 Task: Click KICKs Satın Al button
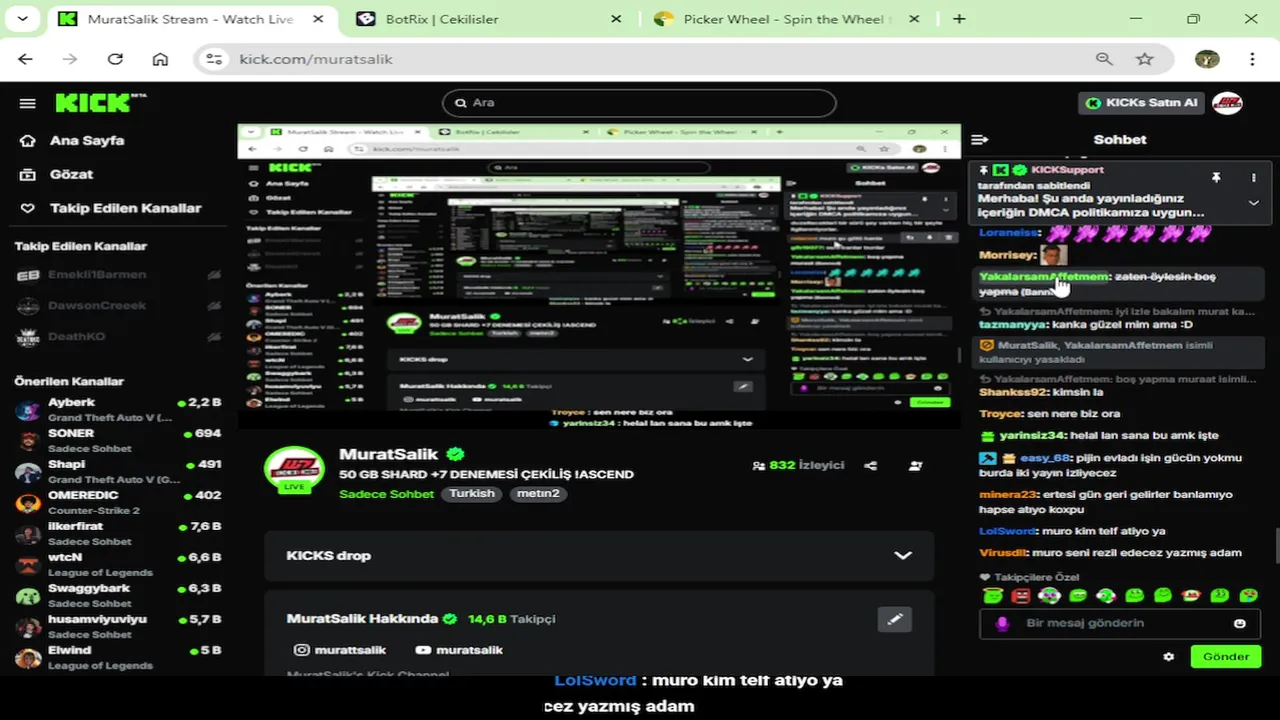1142,103
